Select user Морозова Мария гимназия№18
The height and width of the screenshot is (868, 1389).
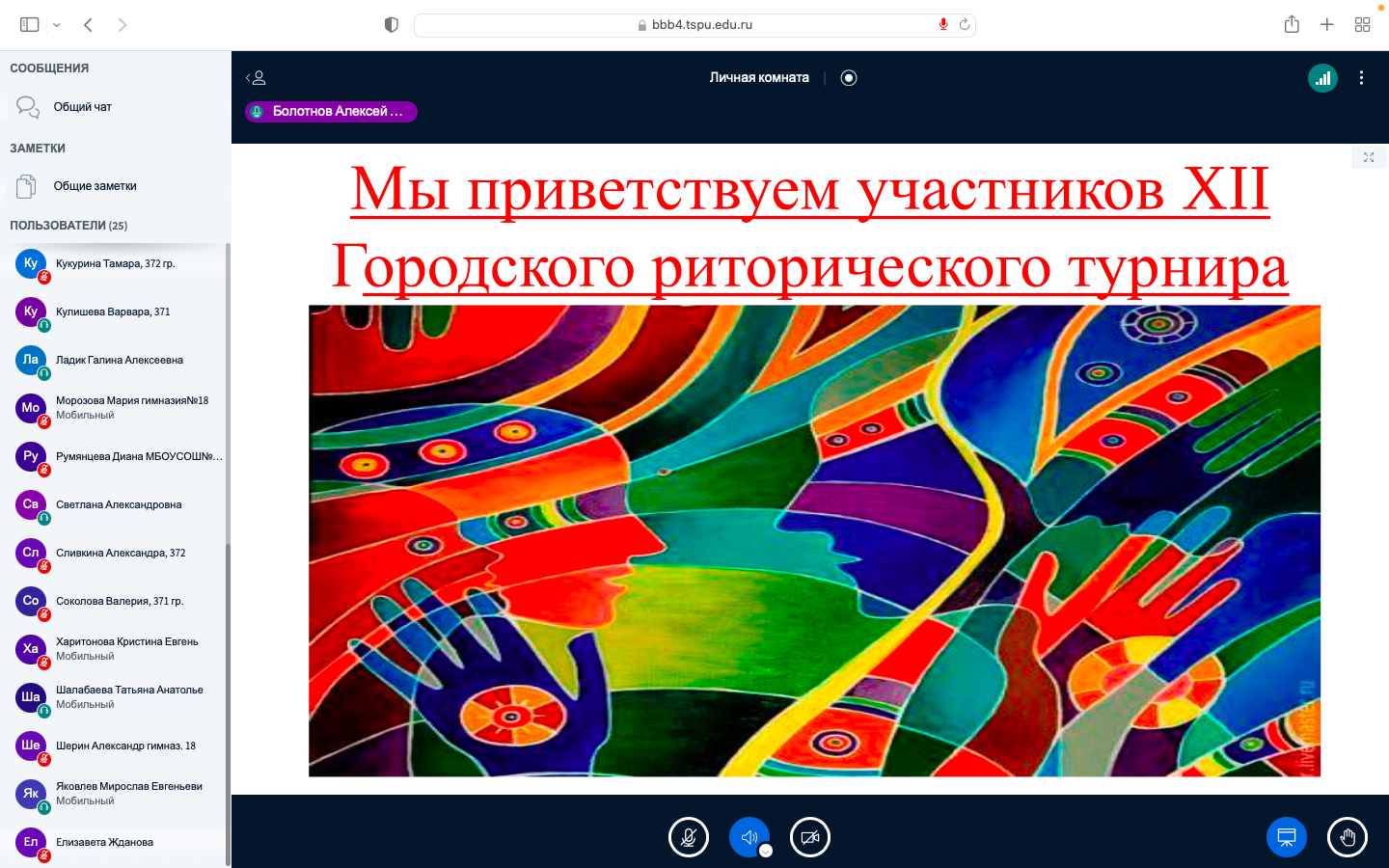tap(114, 408)
